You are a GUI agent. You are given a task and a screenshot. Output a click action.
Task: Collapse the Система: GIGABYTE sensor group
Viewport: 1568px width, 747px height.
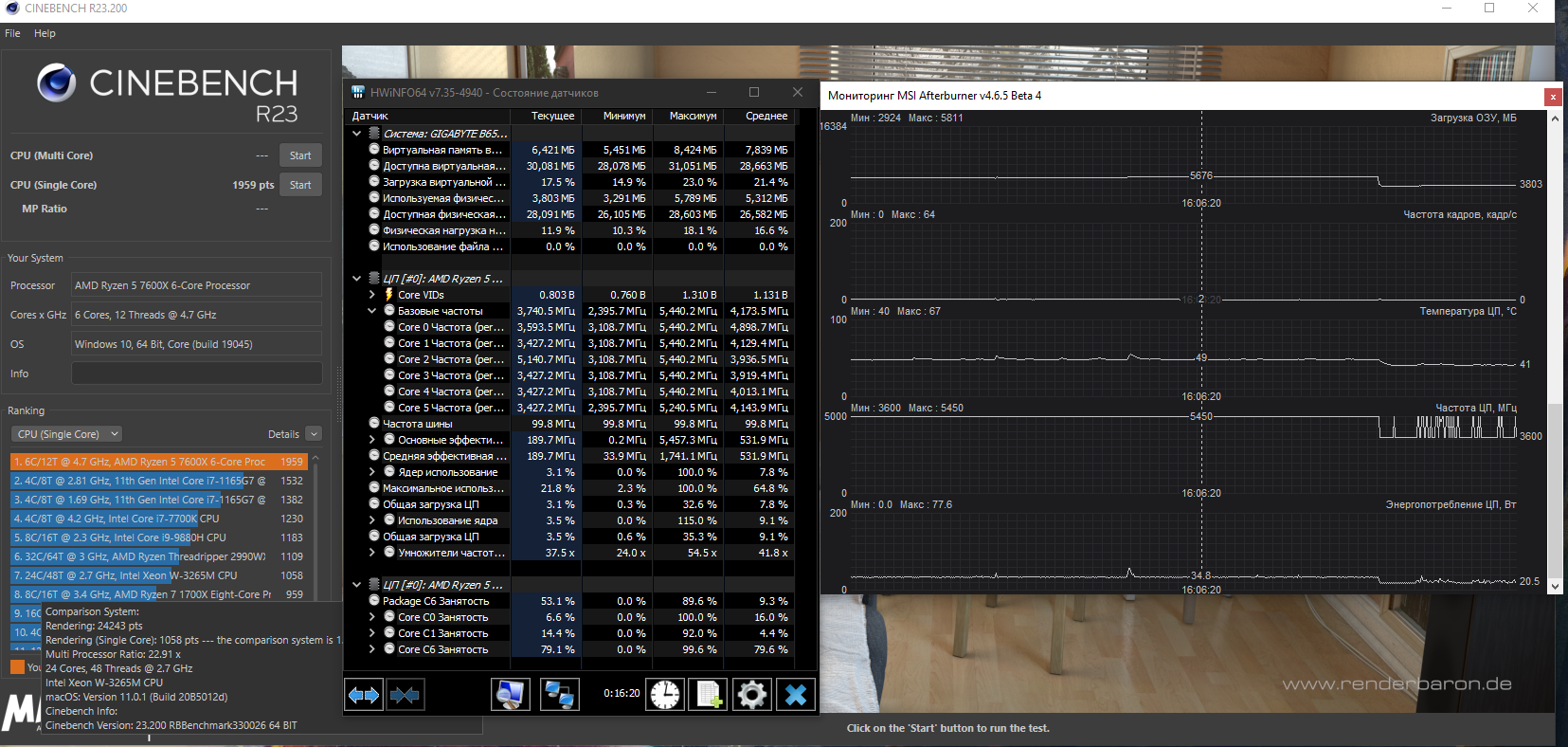pyautogui.click(x=357, y=134)
